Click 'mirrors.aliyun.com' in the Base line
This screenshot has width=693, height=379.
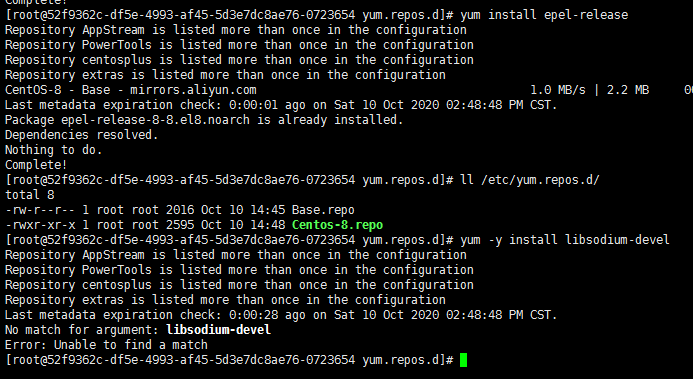click(x=193, y=90)
